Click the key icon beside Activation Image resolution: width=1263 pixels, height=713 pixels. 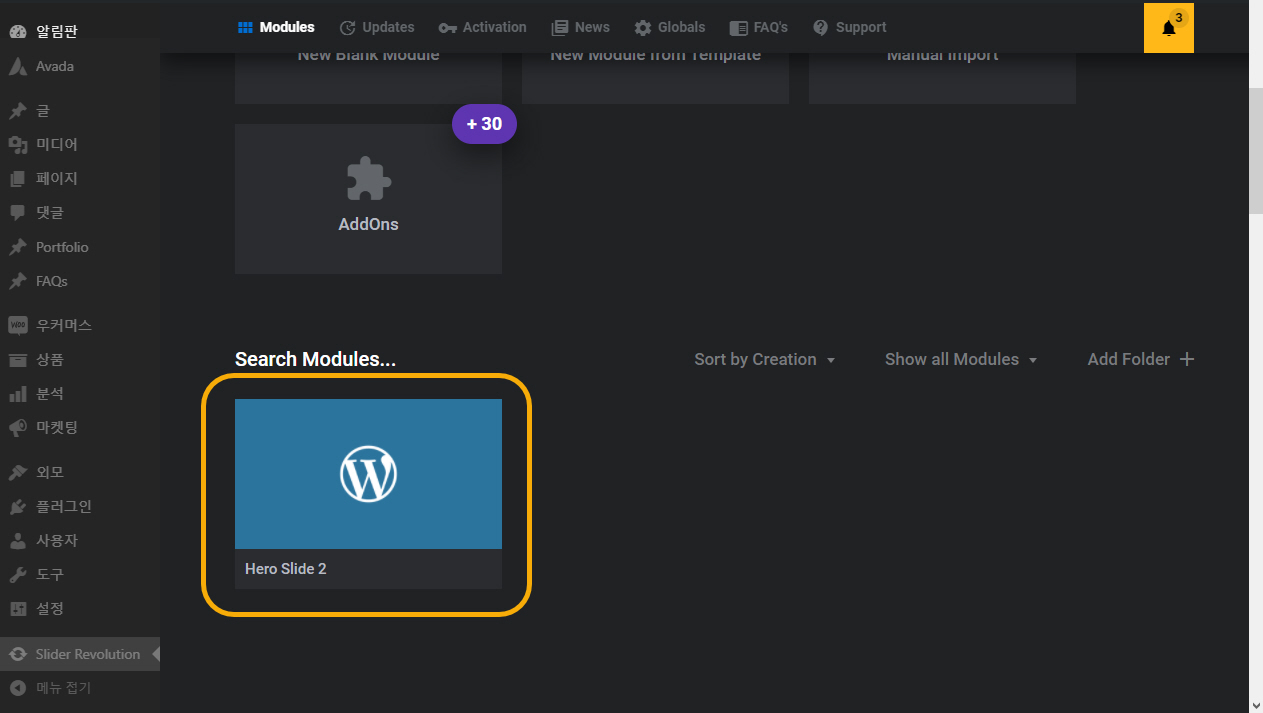coord(448,28)
